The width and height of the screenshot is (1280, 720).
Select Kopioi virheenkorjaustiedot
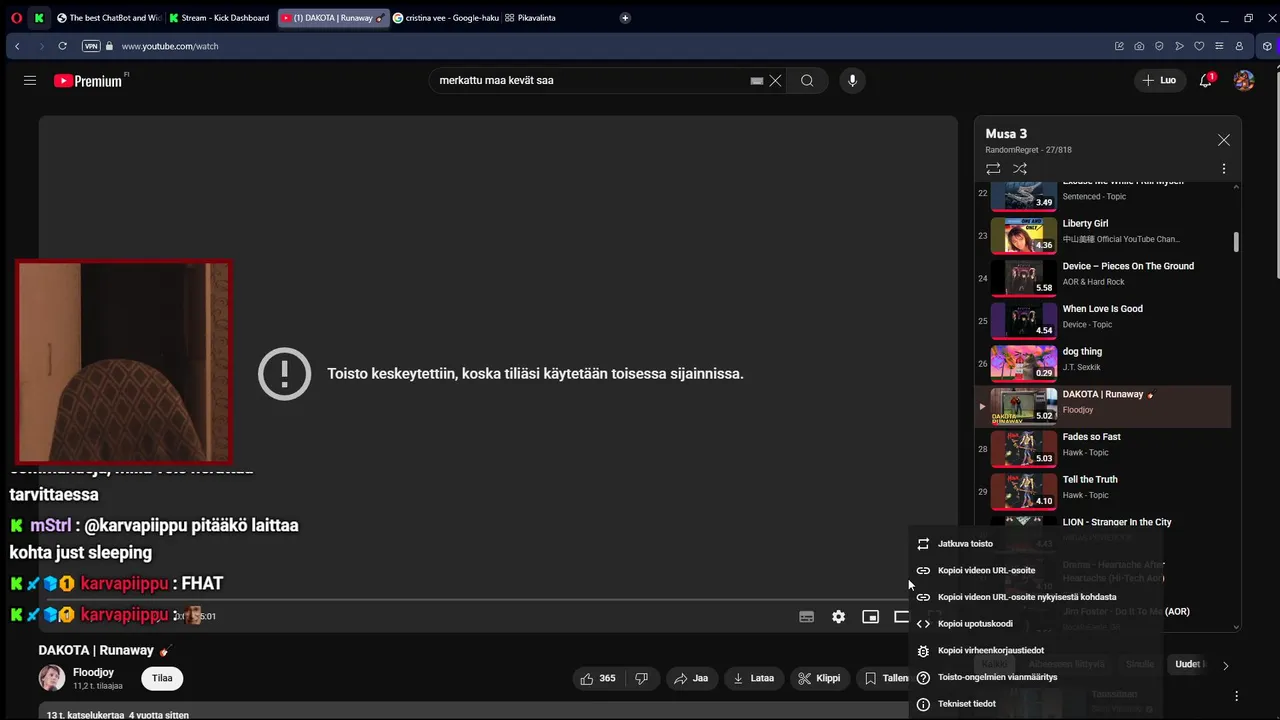tap(1036, 650)
